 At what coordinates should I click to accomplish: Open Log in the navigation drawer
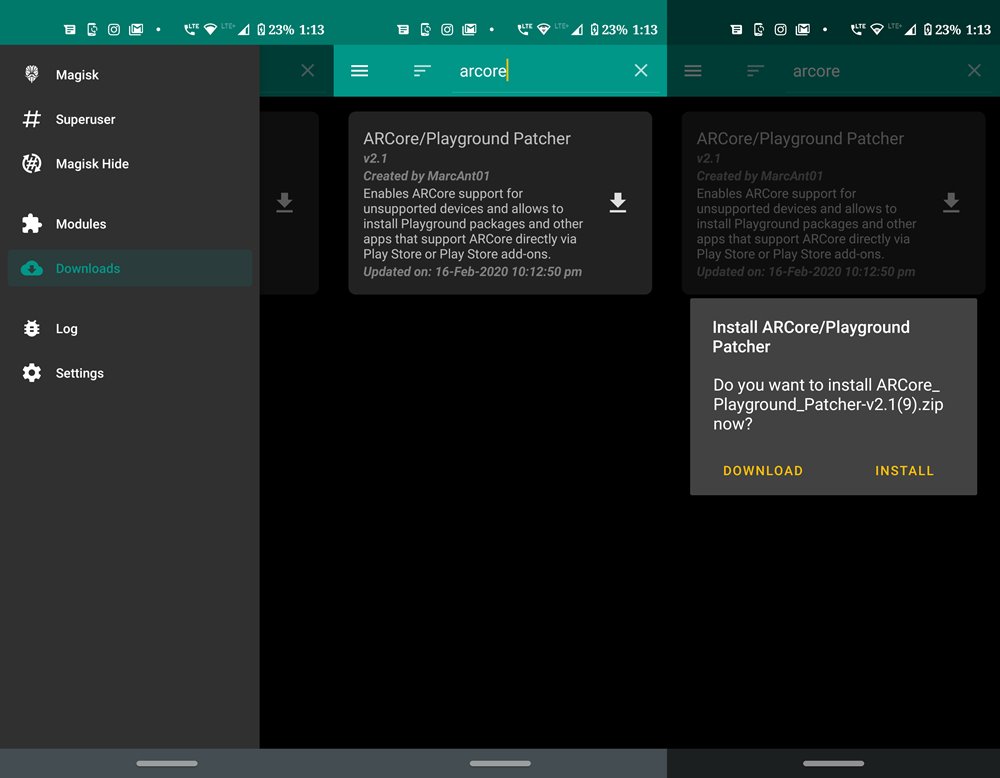coord(129,328)
